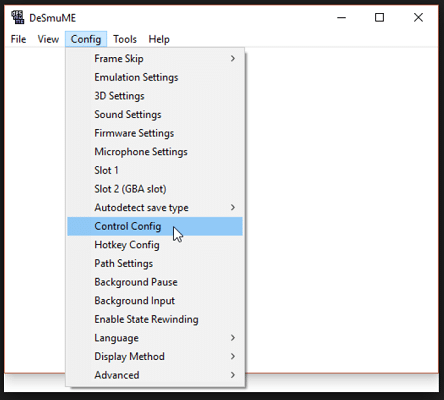Expand the Language submenu
This screenshot has height=400, width=444.
(155, 338)
